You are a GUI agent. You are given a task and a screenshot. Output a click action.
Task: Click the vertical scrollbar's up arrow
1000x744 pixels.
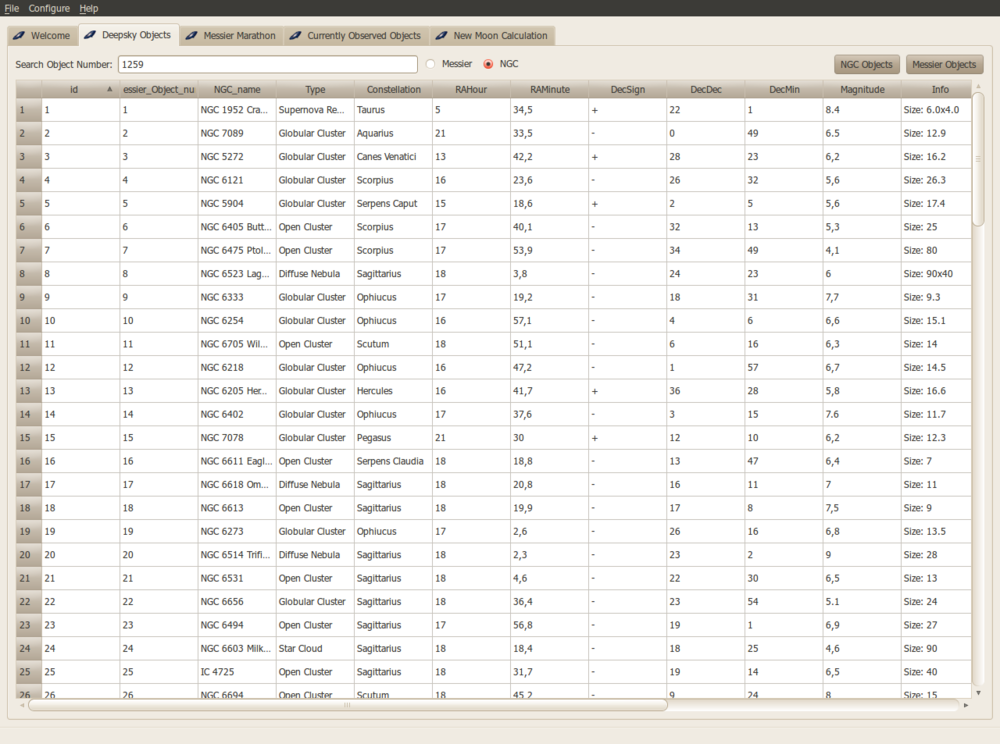[979, 86]
